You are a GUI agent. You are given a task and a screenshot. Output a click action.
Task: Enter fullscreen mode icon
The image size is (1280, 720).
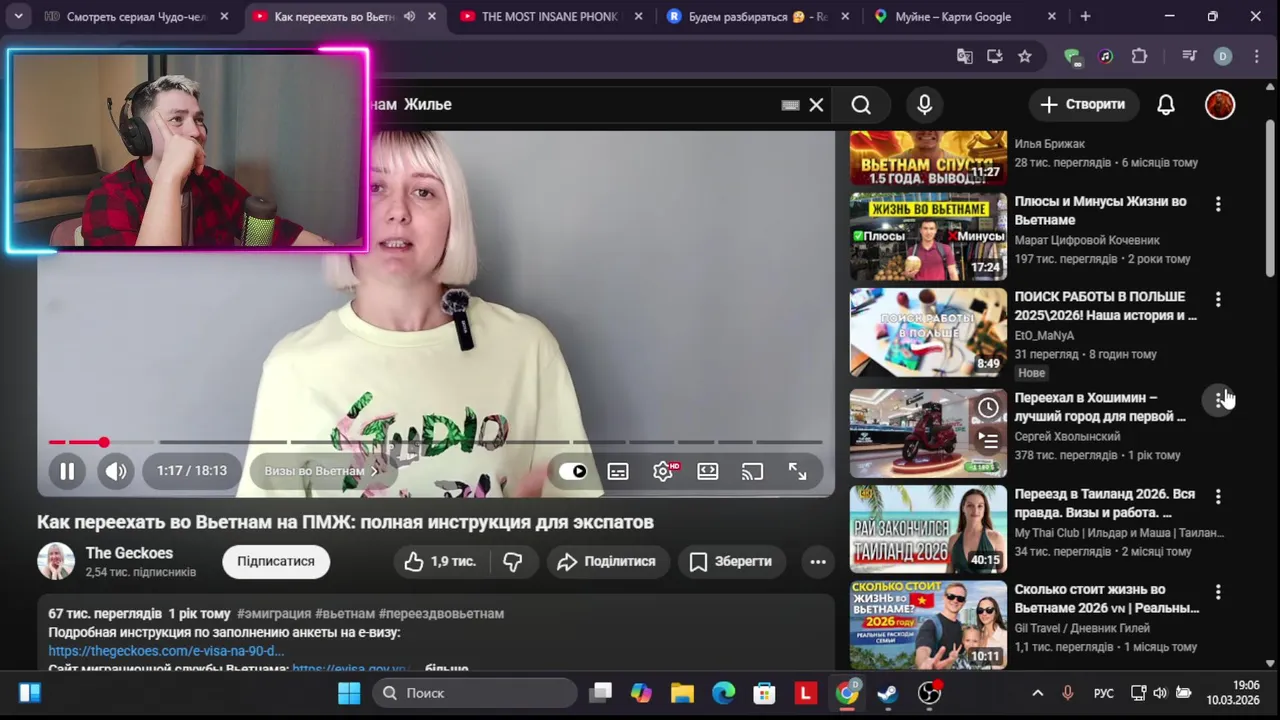[x=797, y=471]
